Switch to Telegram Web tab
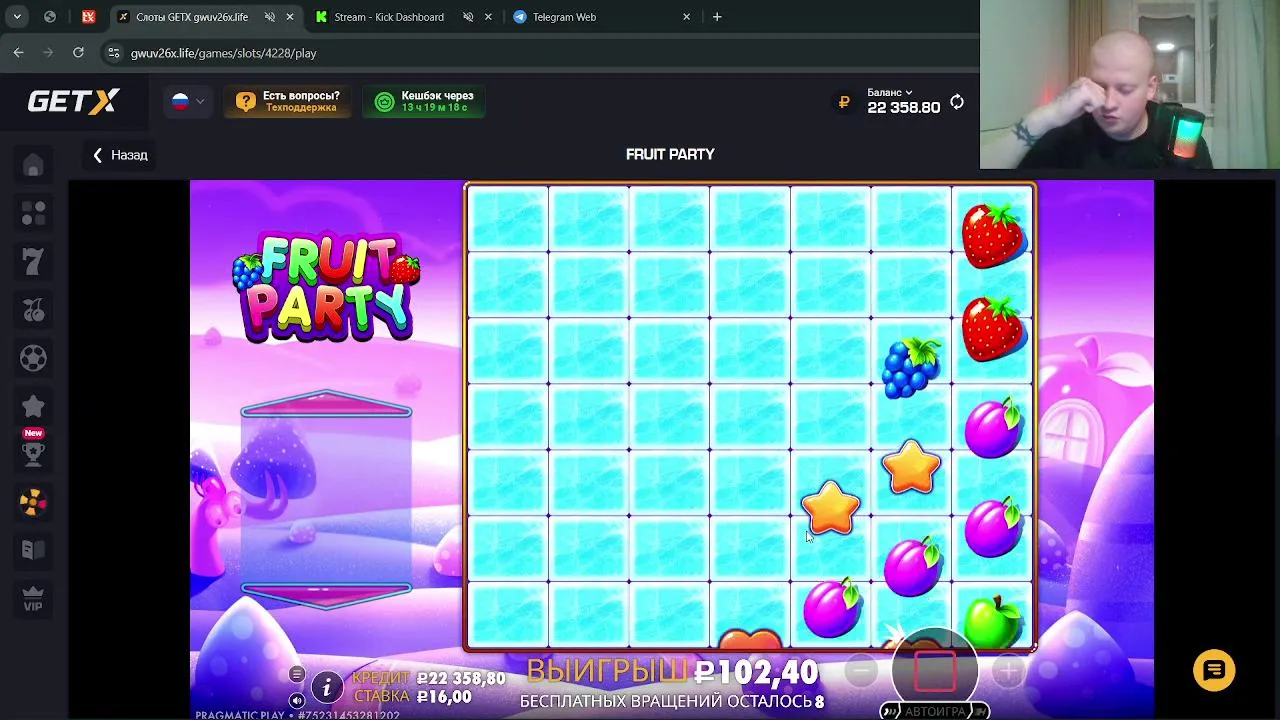The height and width of the screenshot is (720, 1280). 564,17
